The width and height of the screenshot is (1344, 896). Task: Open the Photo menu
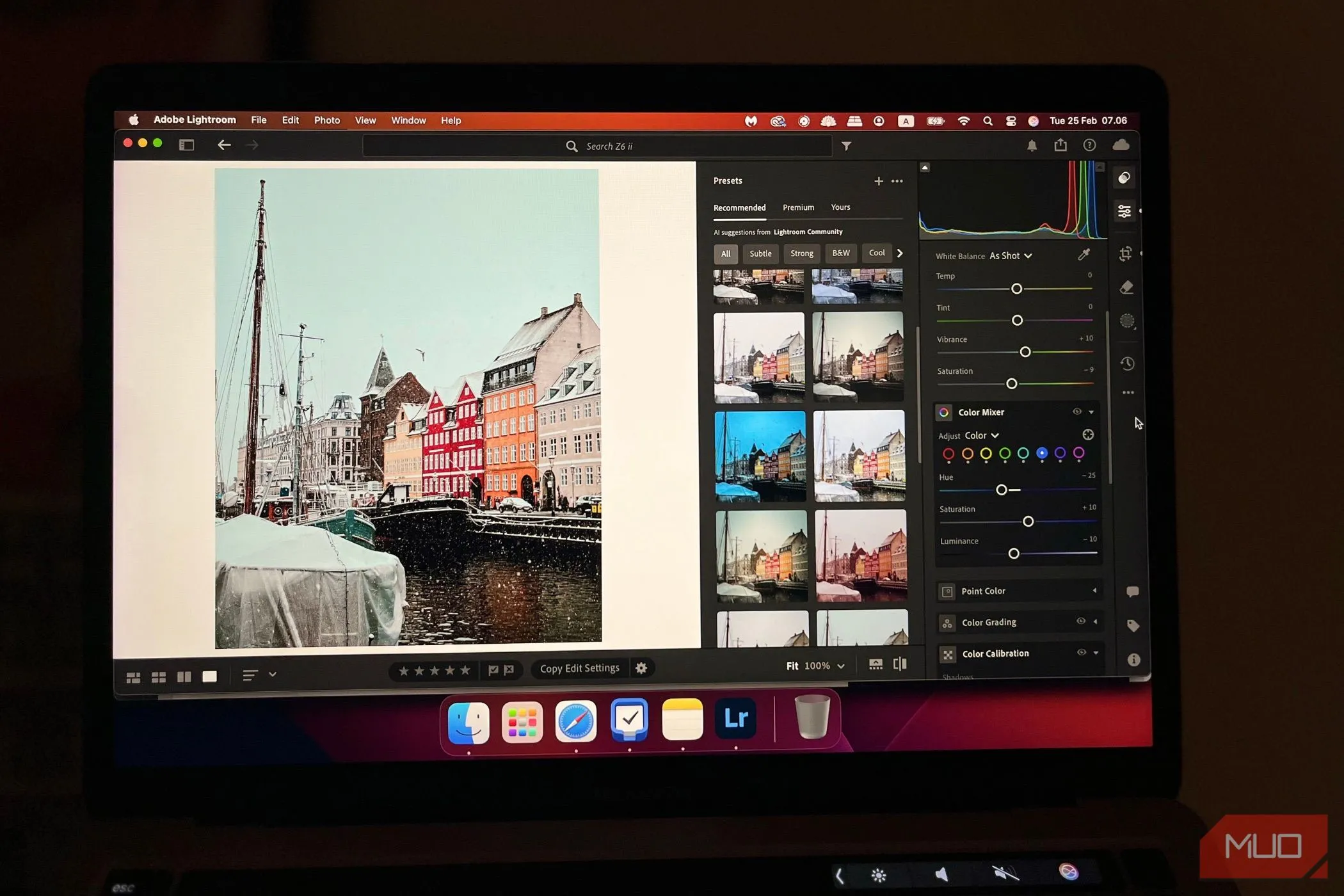point(326,120)
